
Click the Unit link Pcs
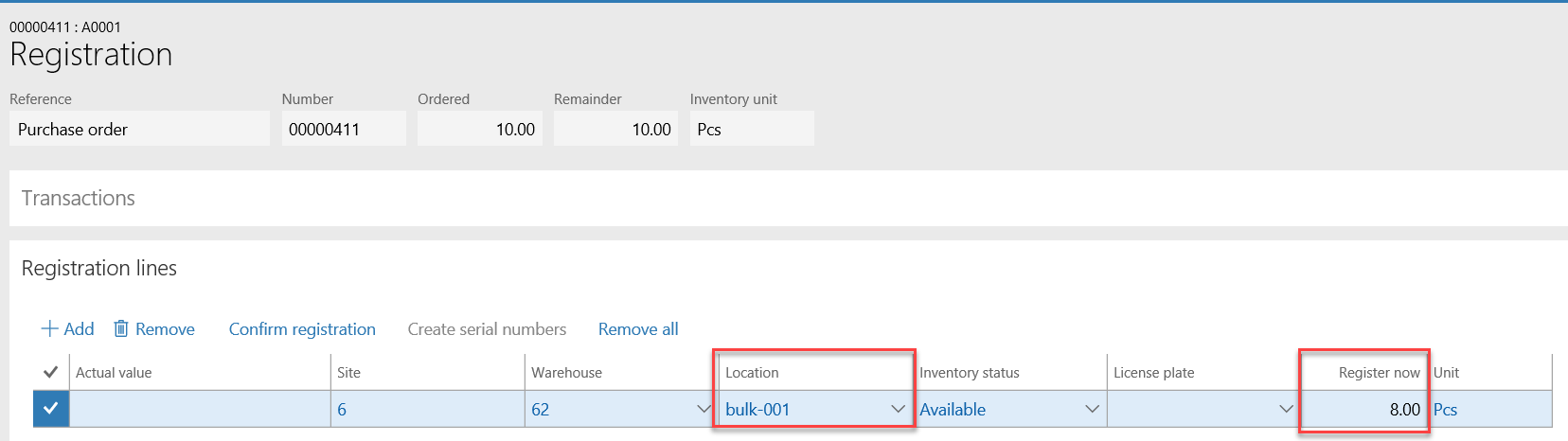(x=1445, y=409)
